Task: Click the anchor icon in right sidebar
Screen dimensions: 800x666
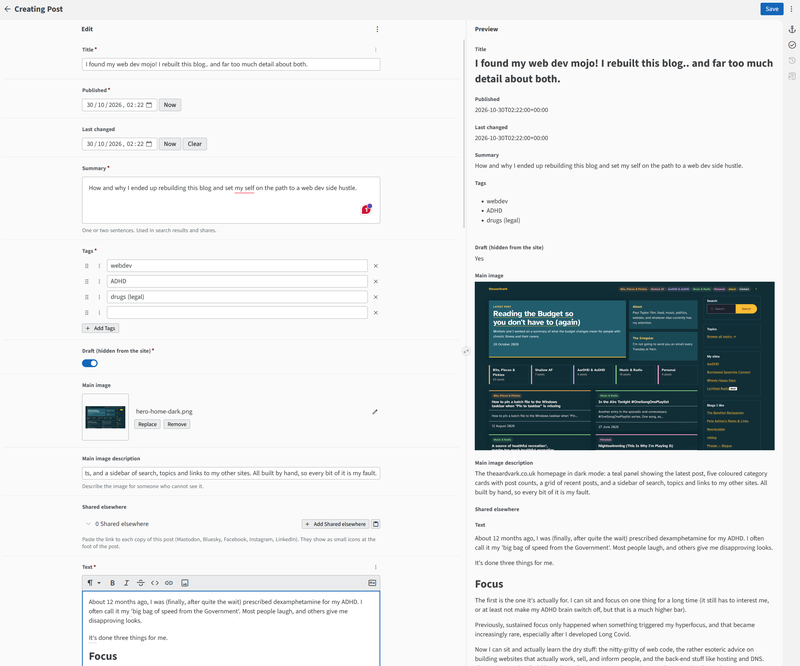Action: click(x=792, y=30)
